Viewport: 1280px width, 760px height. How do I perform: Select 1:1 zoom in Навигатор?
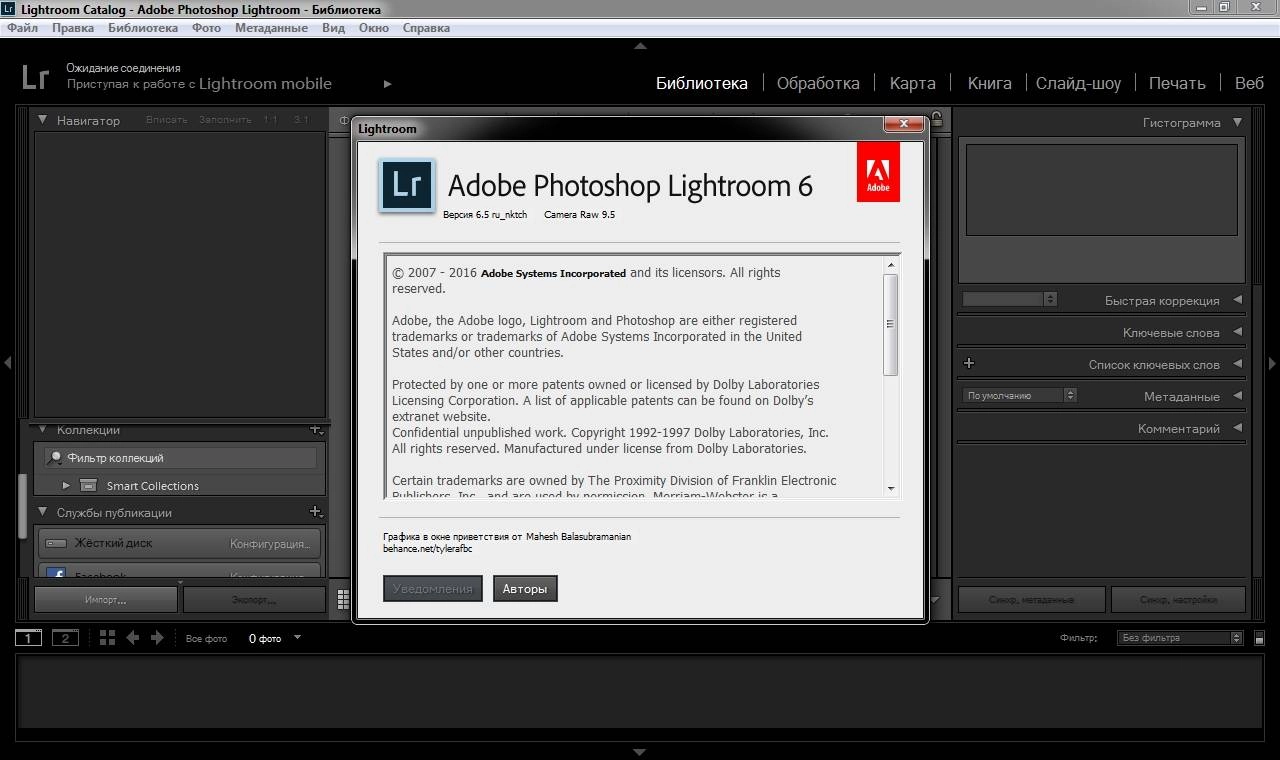(x=270, y=120)
